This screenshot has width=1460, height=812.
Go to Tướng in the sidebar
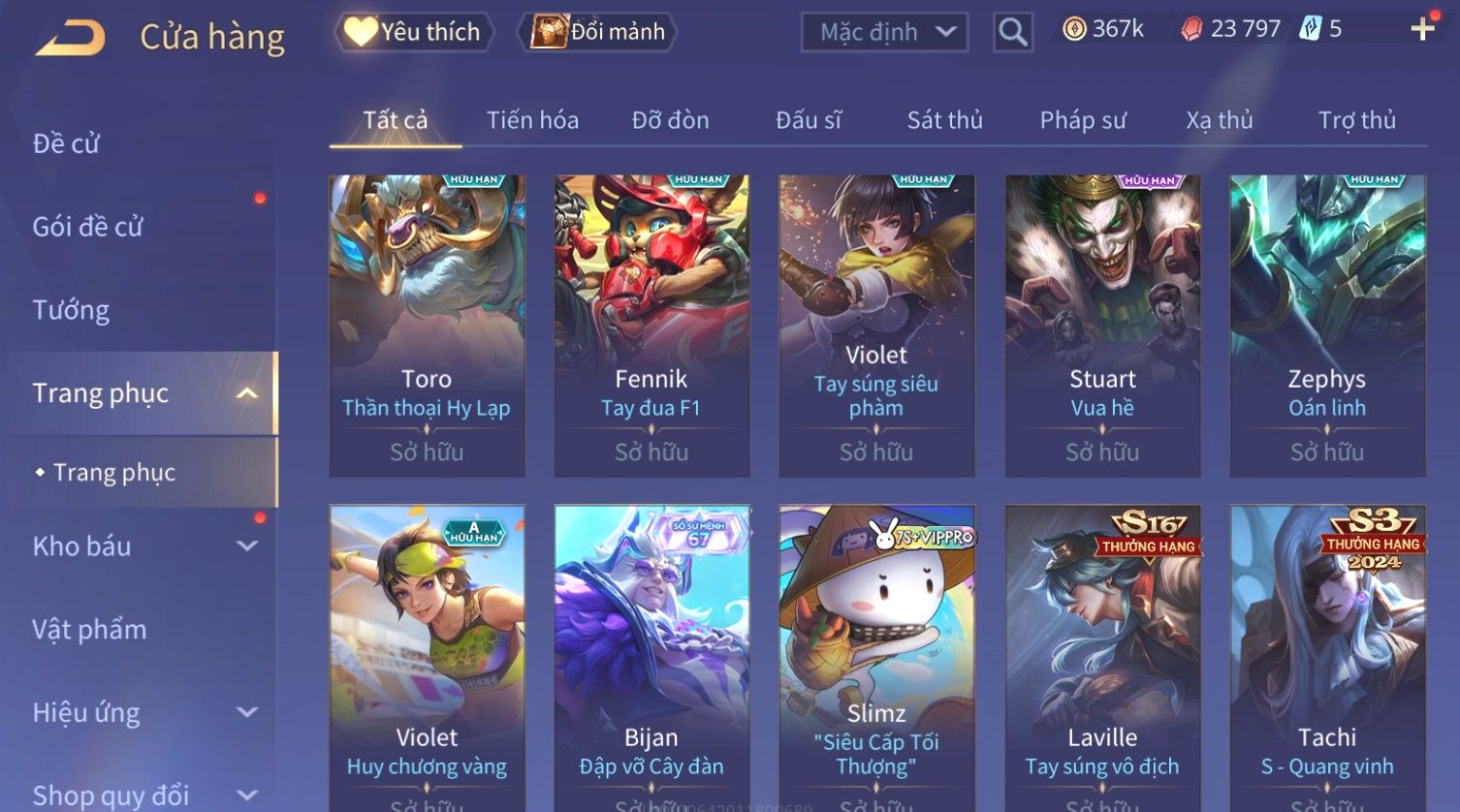pos(71,310)
